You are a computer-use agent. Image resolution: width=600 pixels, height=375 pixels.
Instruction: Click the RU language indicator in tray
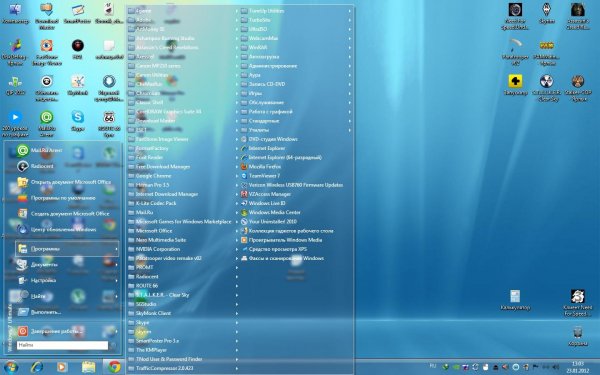coord(433,366)
